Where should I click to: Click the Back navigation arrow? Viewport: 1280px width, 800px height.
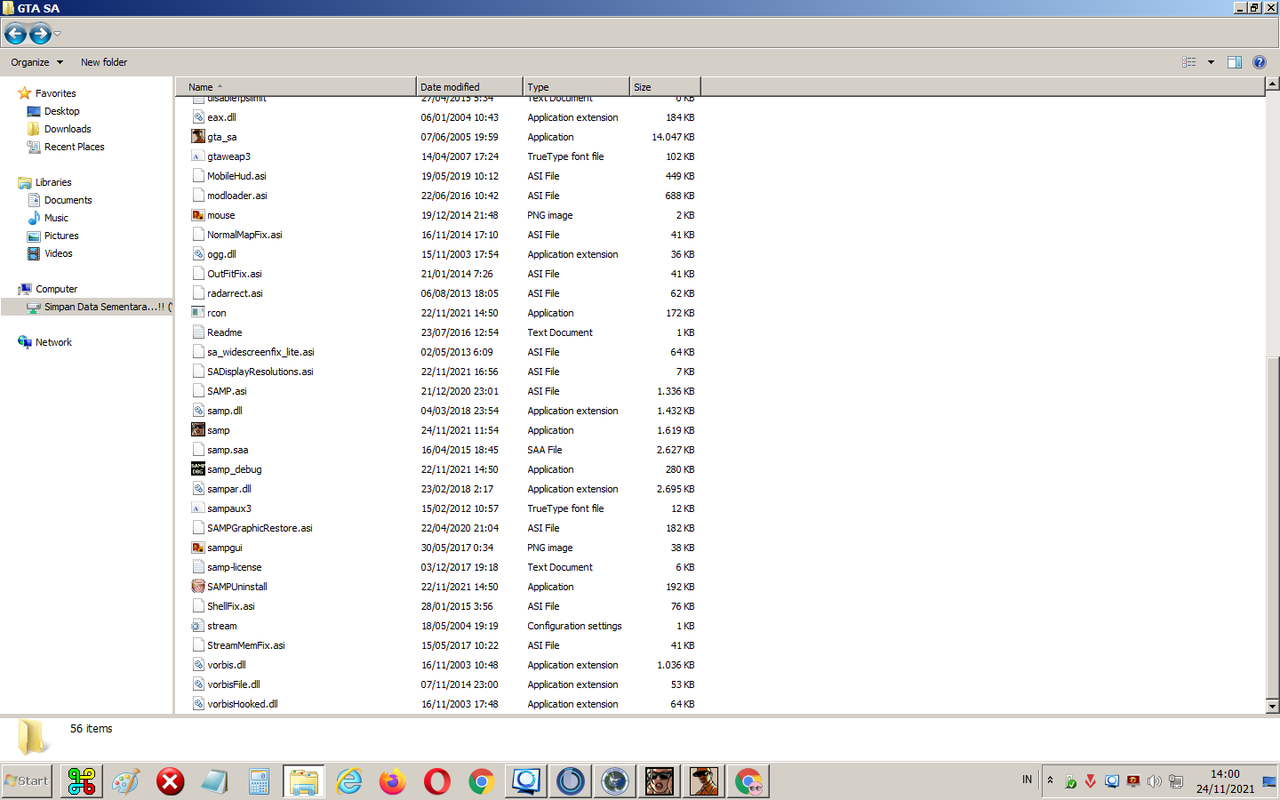[x=15, y=34]
